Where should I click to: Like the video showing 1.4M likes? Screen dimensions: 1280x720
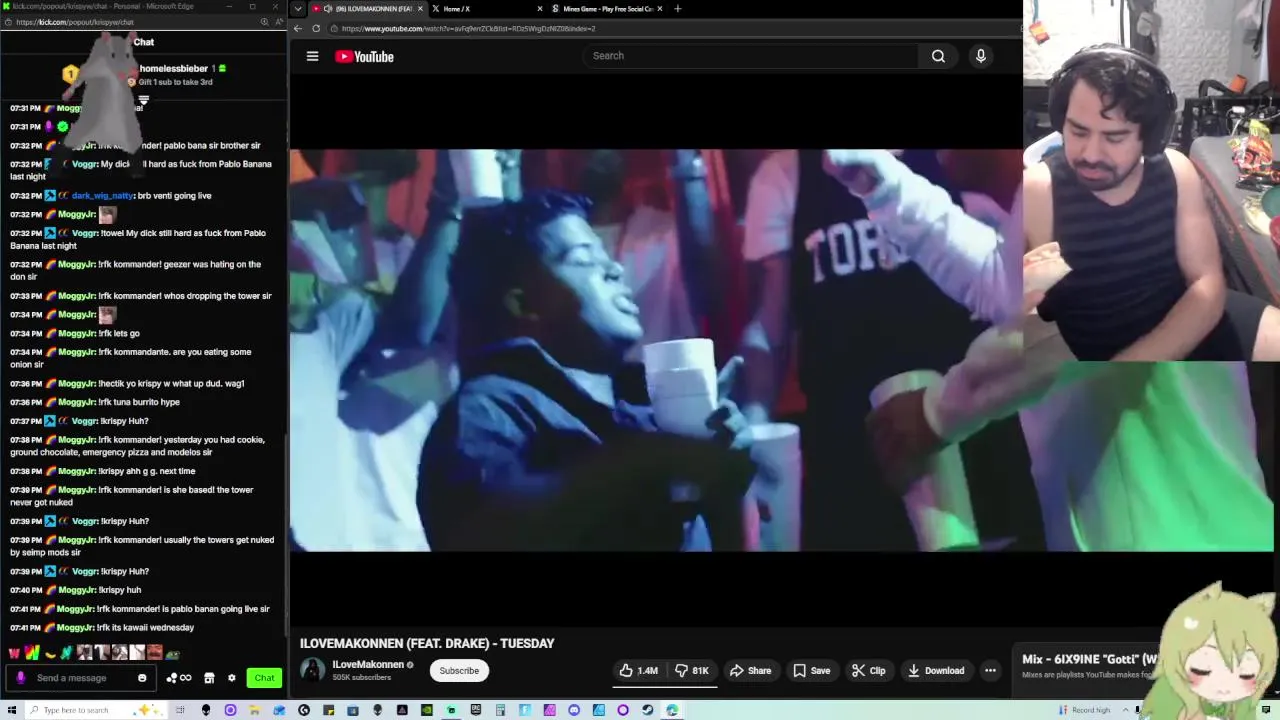[638, 671]
